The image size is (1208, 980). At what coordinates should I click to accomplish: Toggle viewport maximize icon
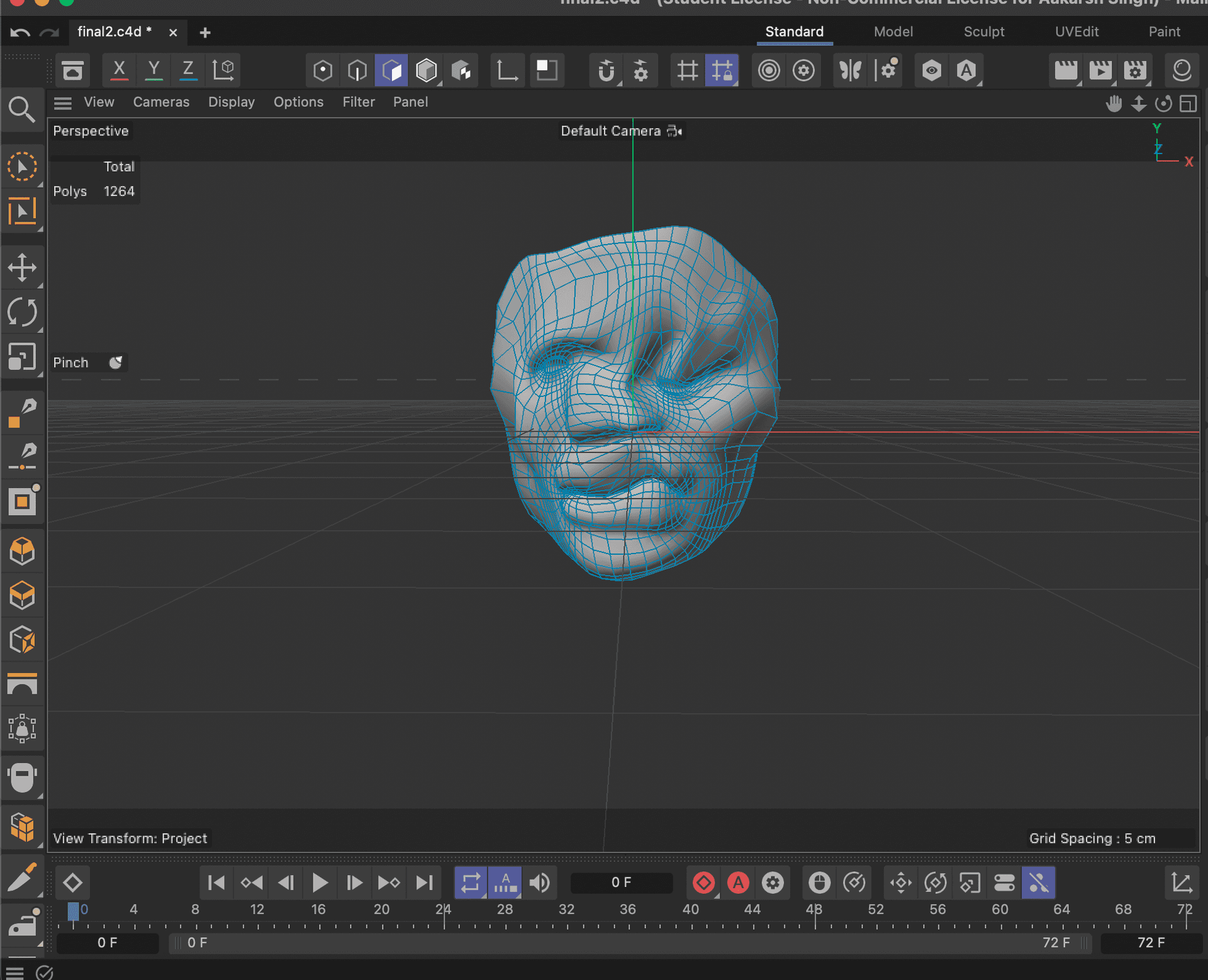point(1188,103)
